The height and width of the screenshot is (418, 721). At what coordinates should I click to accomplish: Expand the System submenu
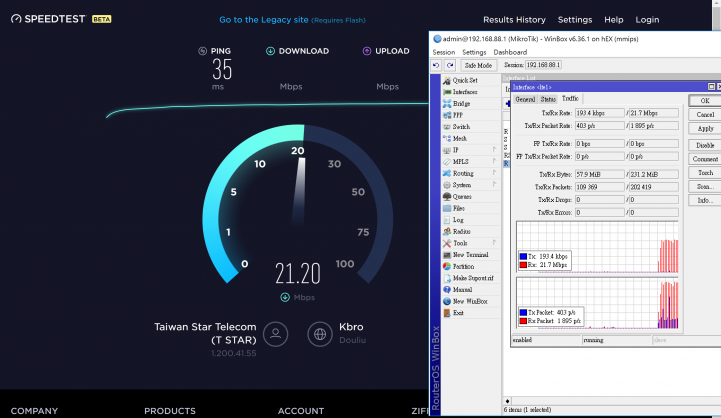[x=495, y=185]
